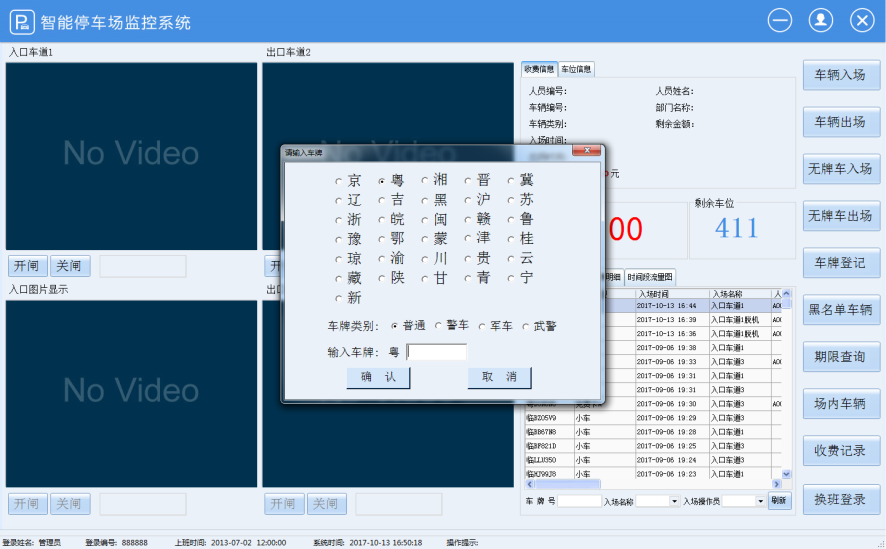The height and width of the screenshot is (549, 886).
Task: Choose 警车 as the plate type
Action: tap(437, 326)
